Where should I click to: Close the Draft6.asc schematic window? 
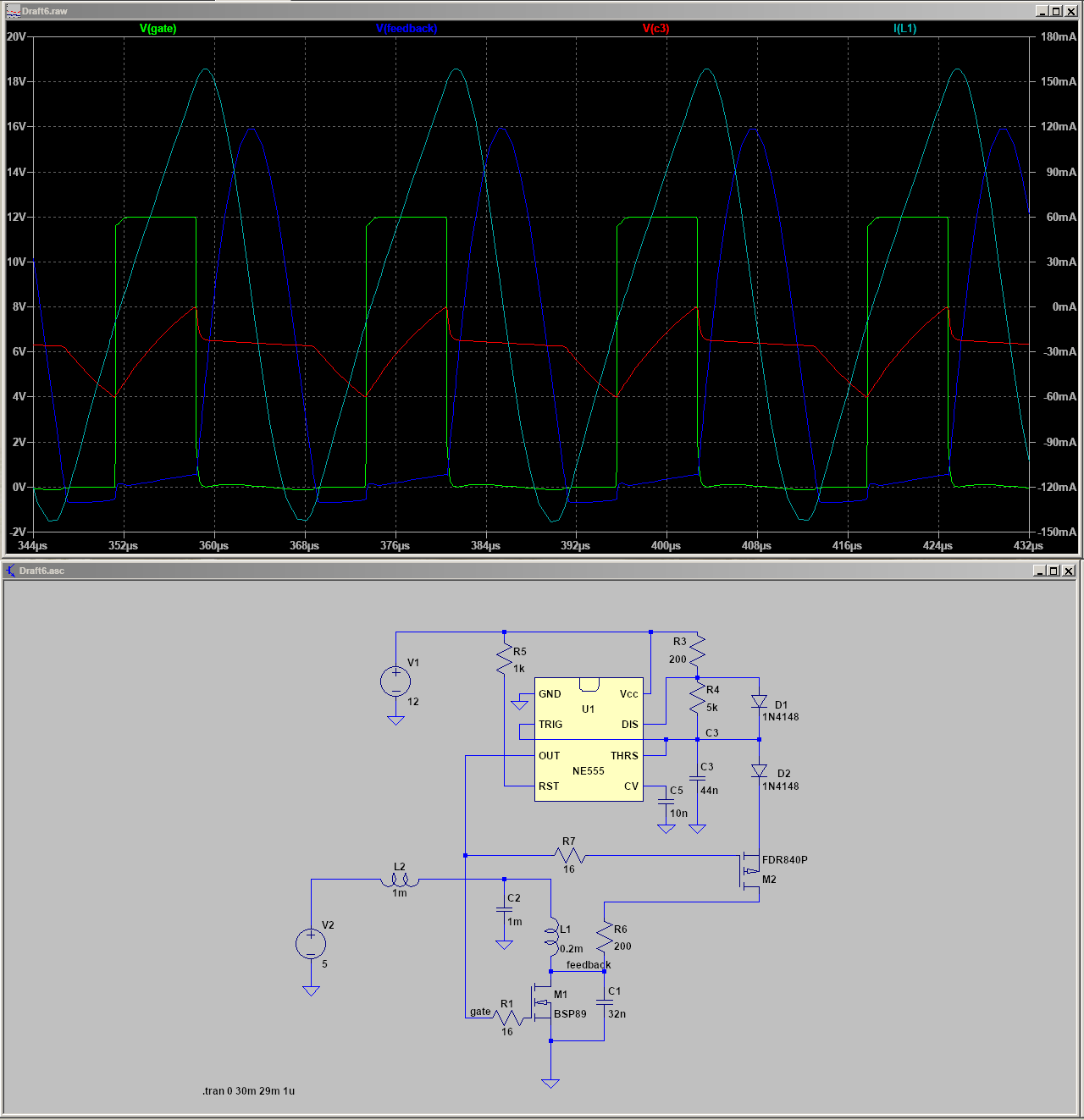(x=1069, y=571)
